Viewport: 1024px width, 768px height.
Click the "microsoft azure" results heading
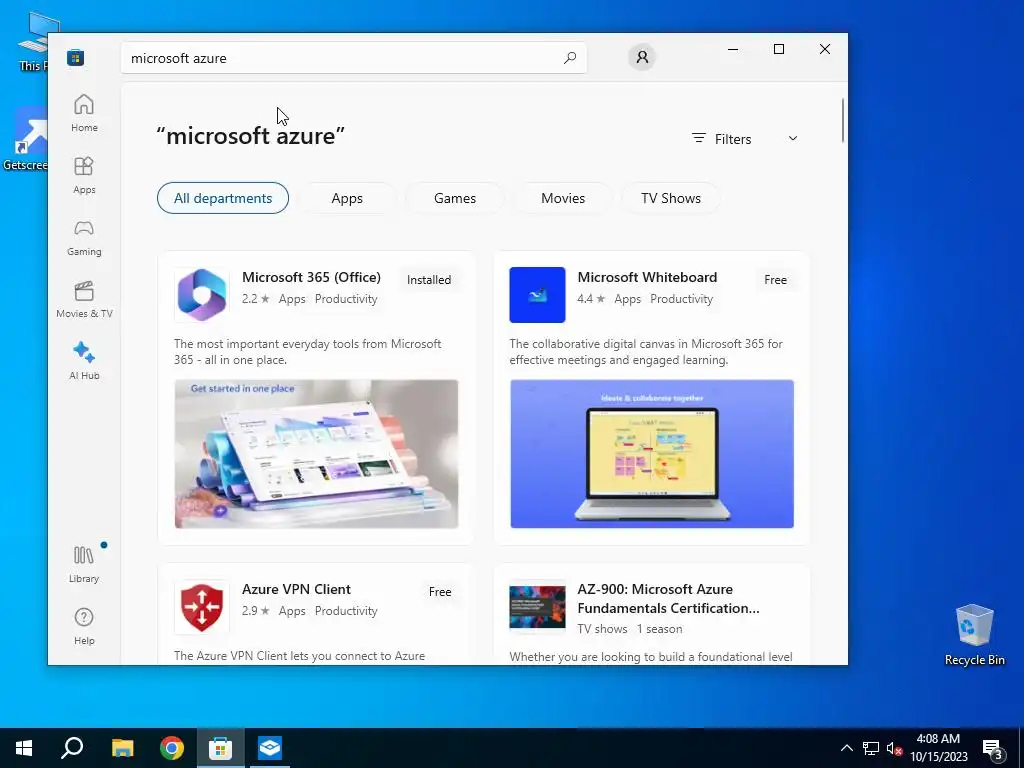click(x=250, y=136)
